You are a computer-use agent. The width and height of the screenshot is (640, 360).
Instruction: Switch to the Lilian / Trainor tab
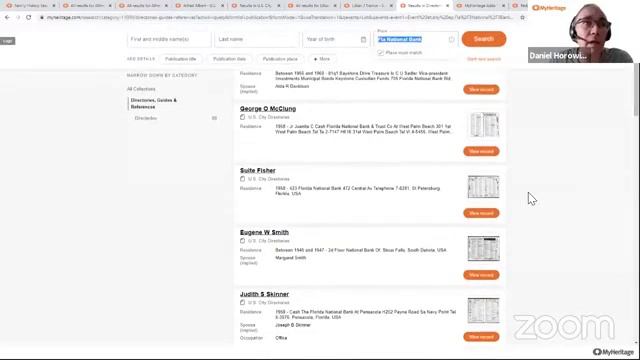(x=369, y=6)
